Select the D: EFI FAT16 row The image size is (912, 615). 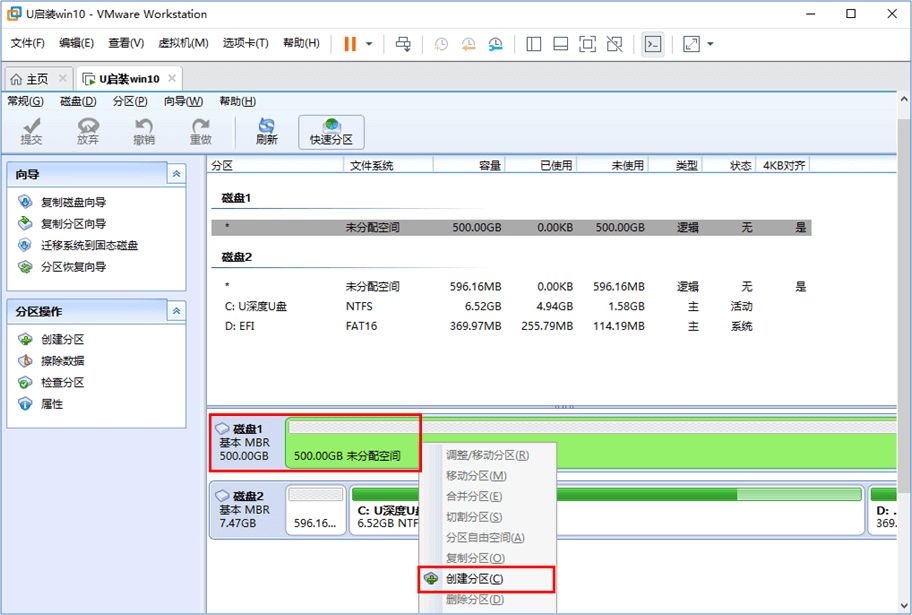(511, 326)
